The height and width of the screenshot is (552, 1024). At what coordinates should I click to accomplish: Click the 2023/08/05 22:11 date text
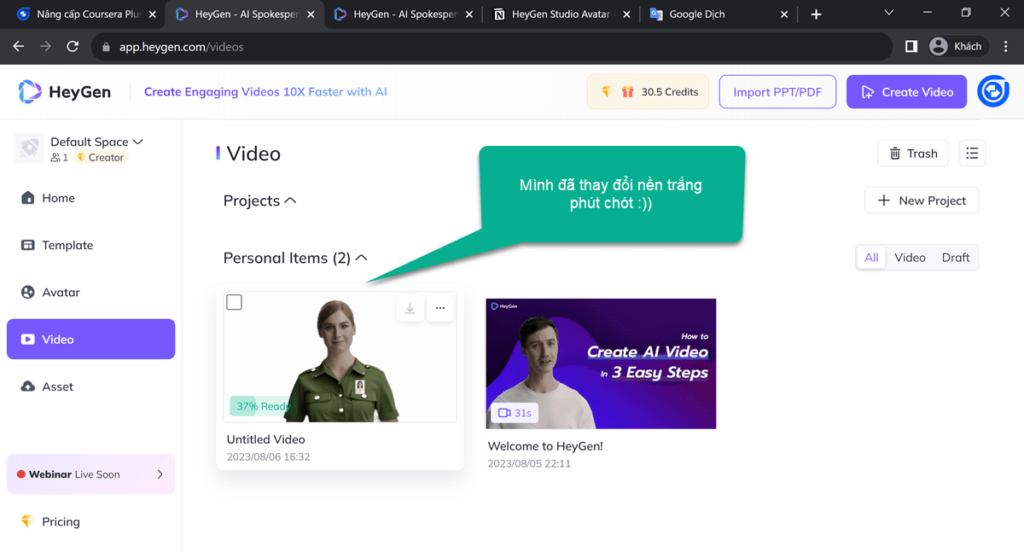point(529,464)
